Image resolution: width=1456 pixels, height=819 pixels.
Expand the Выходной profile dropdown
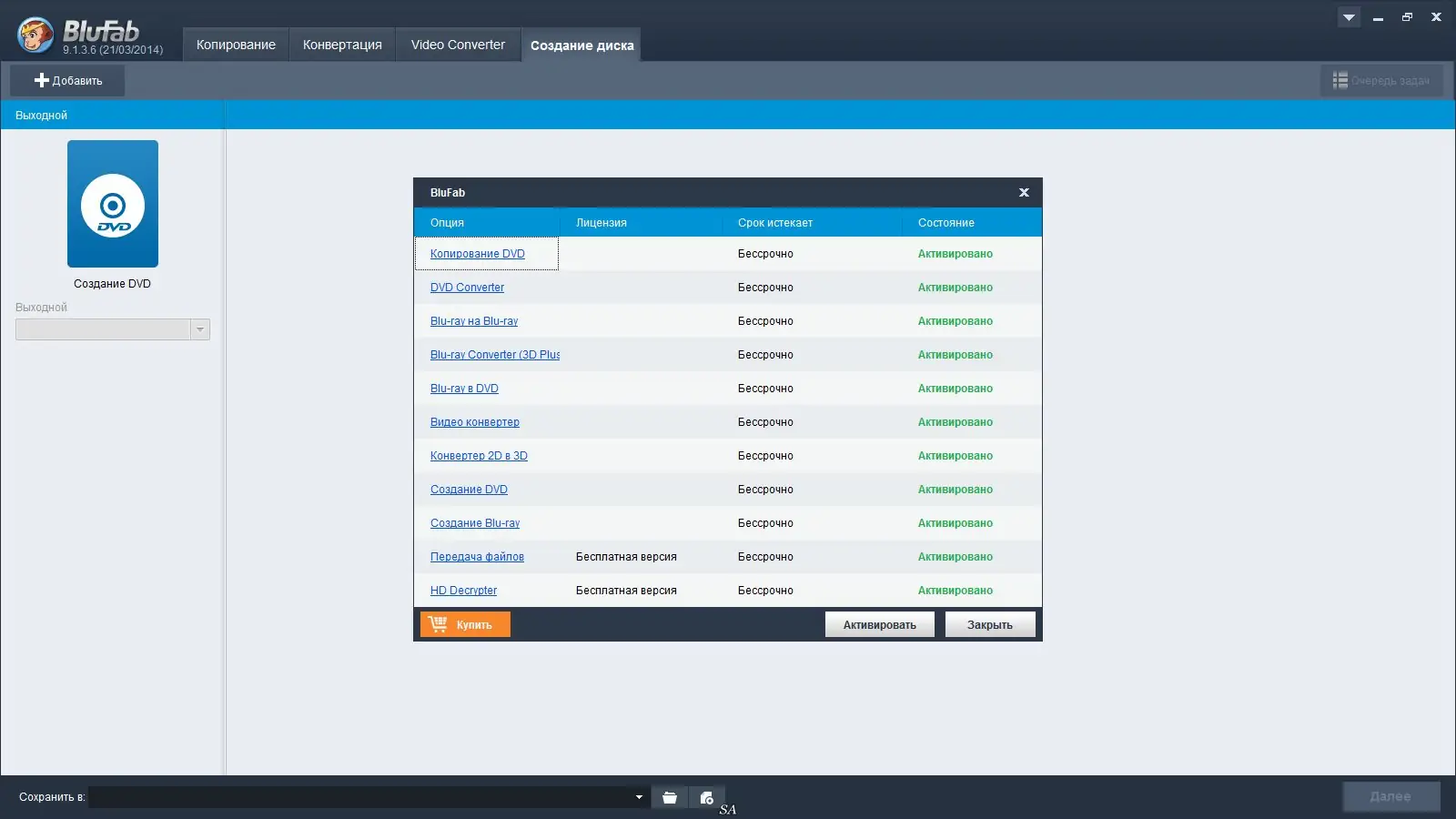pyautogui.click(x=200, y=329)
